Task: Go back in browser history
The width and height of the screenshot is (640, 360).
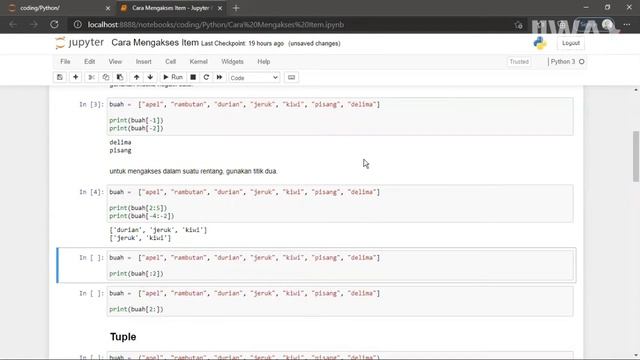Action: click(x=13, y=24)
